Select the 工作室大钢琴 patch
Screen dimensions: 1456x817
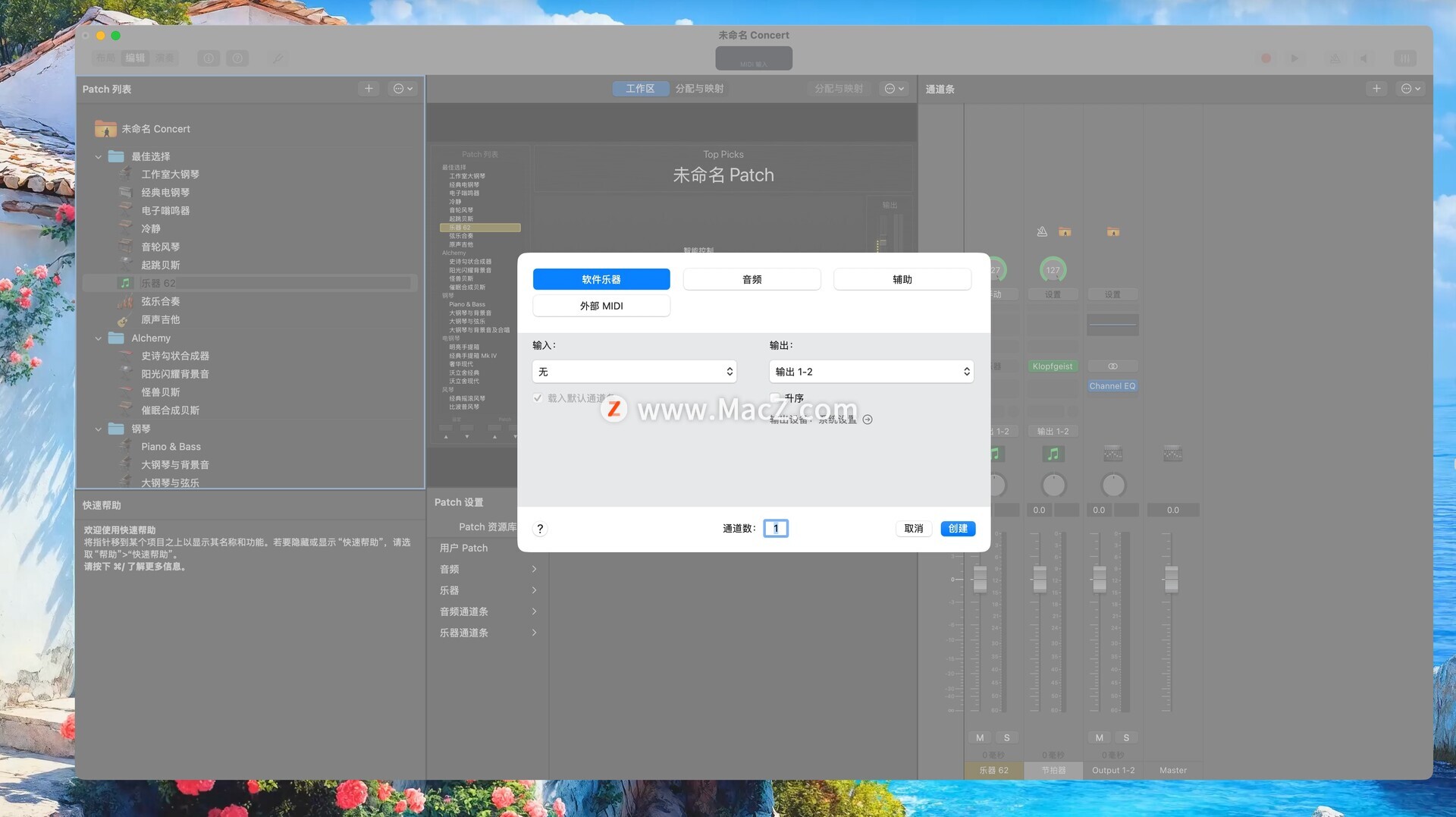[170, 174]
